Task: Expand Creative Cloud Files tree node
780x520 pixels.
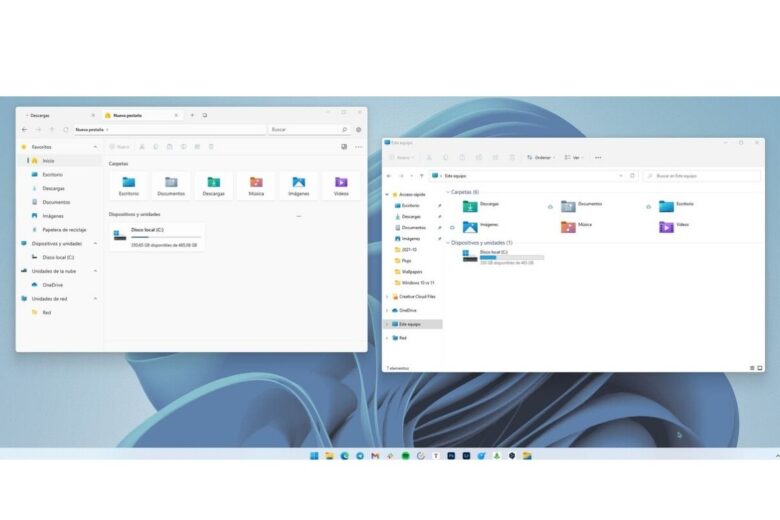Action: pyautogui.click(x=387, y=297)
